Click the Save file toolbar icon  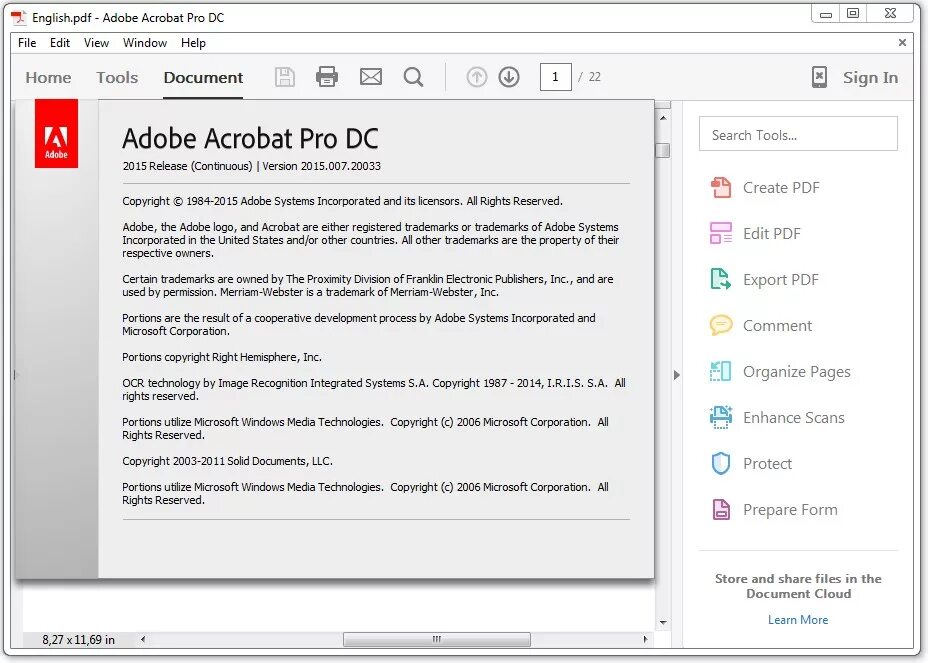[285, 77]
